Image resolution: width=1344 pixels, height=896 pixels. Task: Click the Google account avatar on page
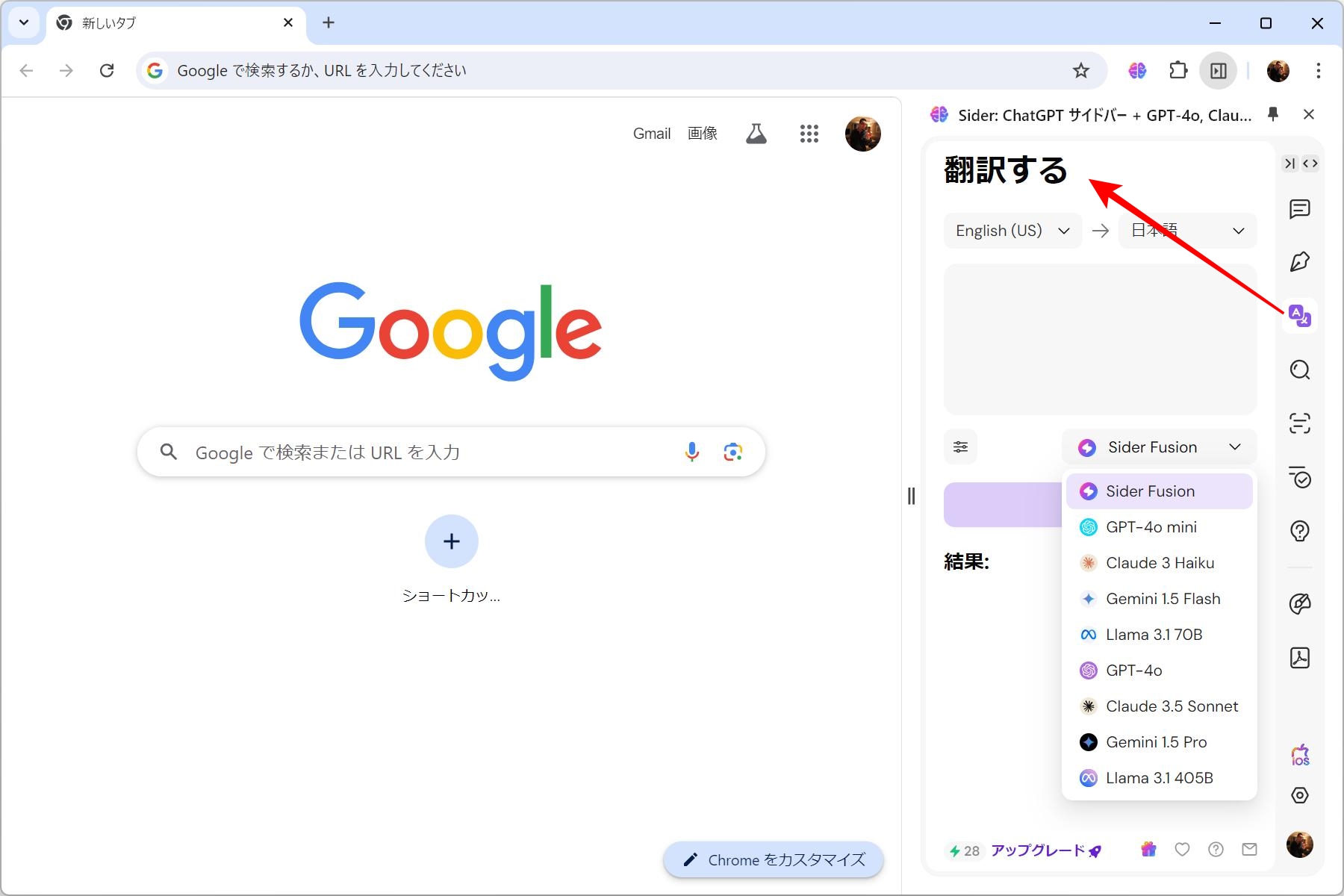(x=862, y=134)
